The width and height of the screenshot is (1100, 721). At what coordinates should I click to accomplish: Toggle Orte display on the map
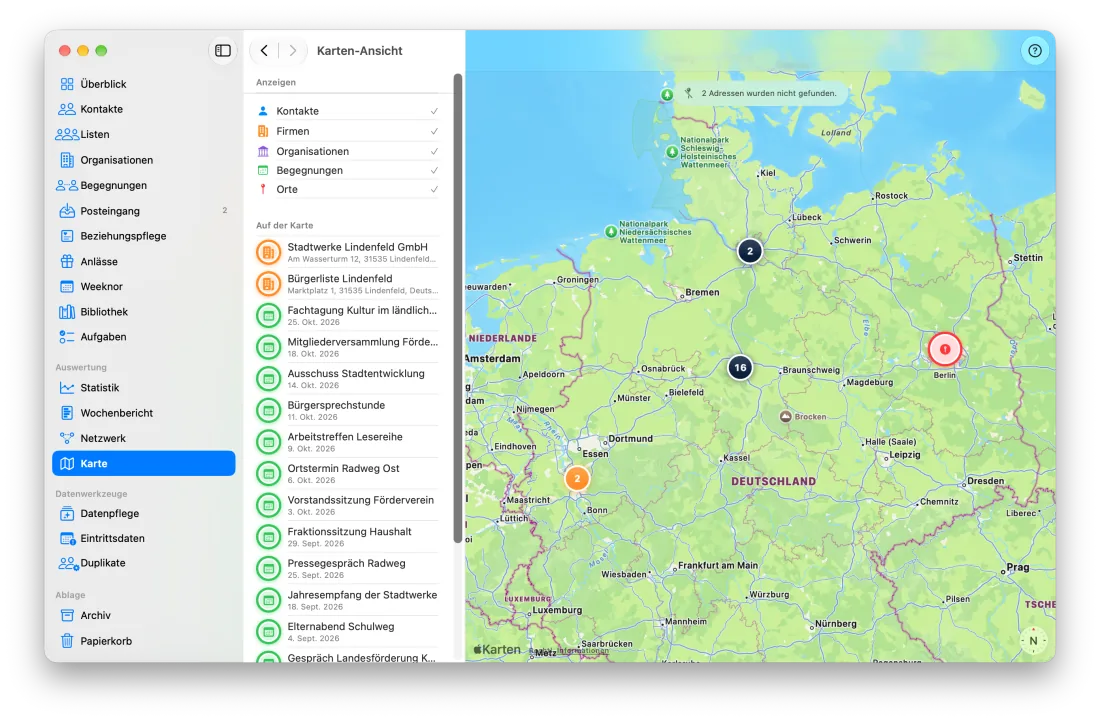tap(348, 189)
